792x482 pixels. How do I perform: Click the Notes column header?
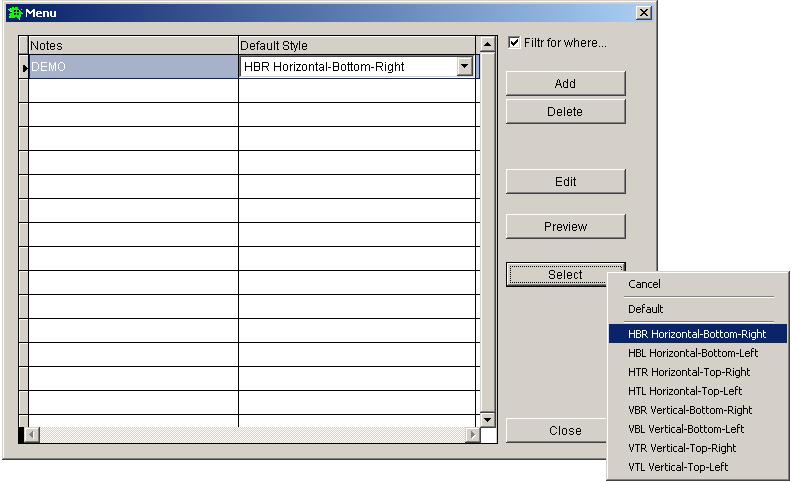point(133,46)
